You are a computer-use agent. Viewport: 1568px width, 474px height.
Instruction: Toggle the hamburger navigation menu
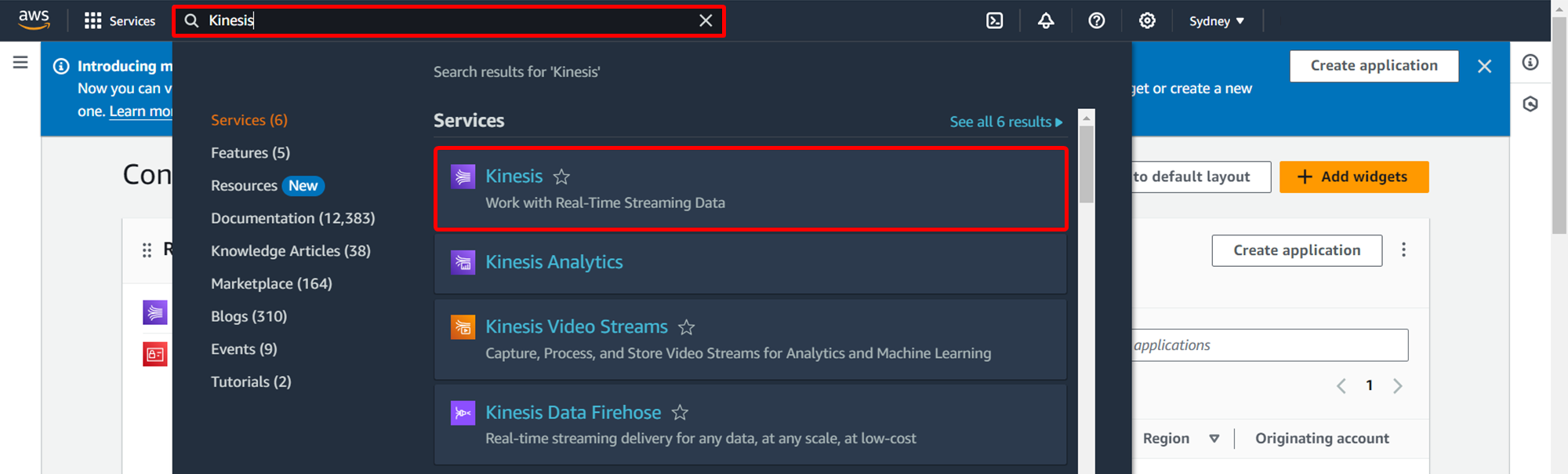click(x=20, y=62)
